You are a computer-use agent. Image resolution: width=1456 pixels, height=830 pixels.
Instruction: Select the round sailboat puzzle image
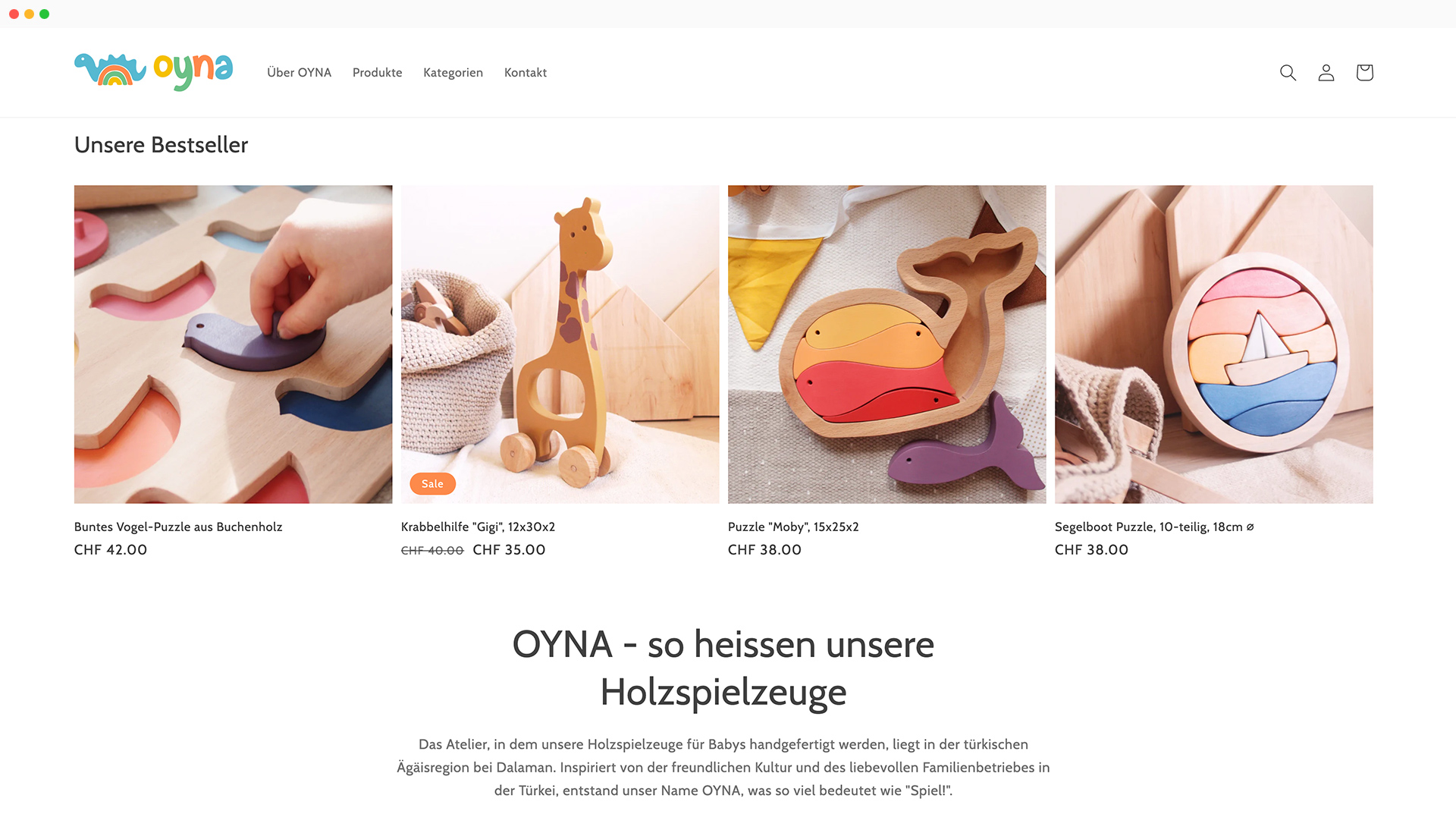(x=1213, y=344)
